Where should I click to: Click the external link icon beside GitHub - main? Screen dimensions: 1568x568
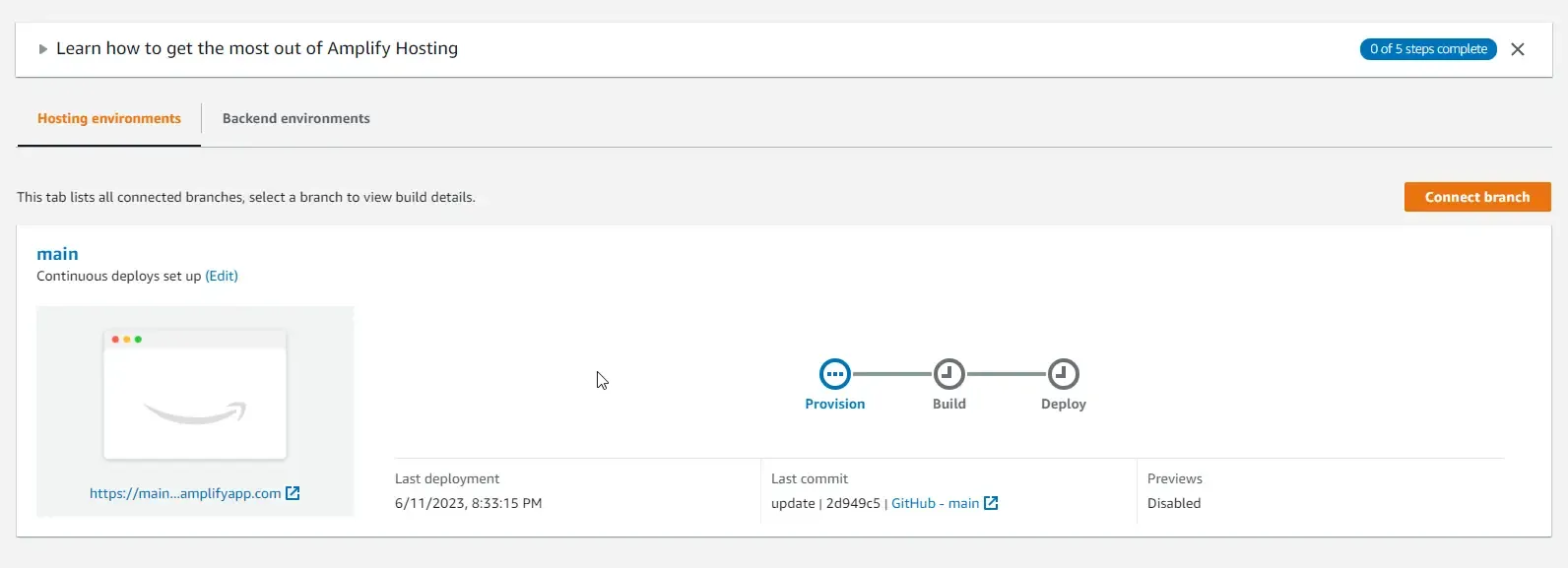pyautogui.click(x=990, y=503)
